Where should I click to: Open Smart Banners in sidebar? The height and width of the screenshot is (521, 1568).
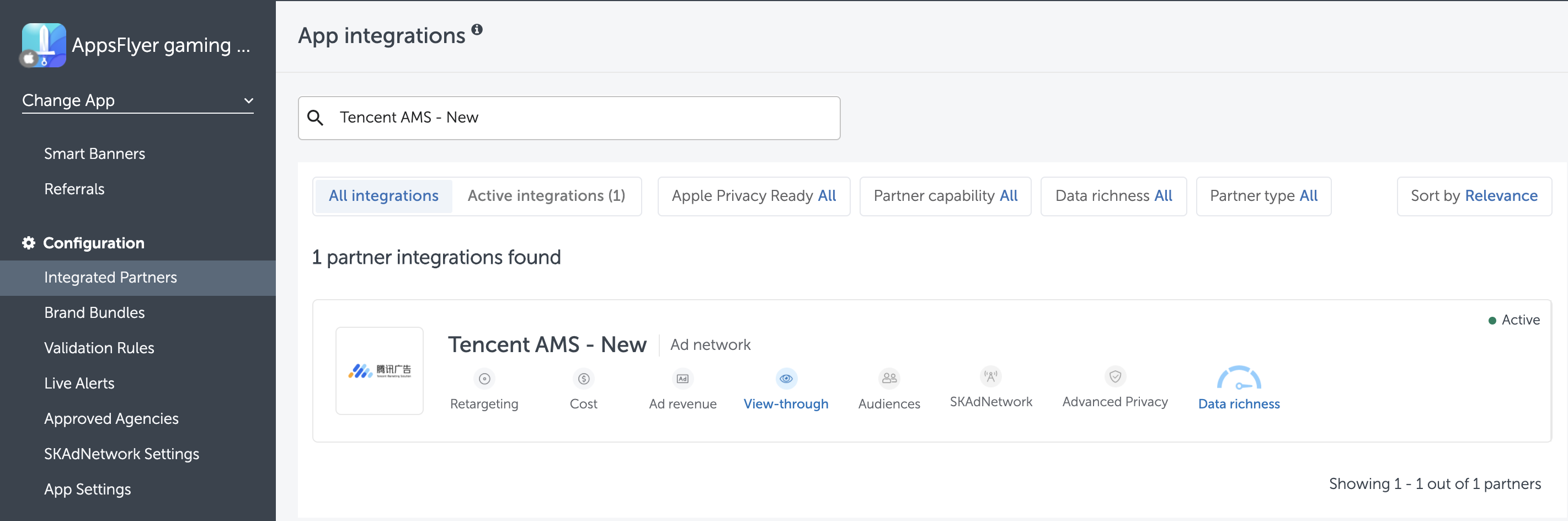click(x=95, y=154)
